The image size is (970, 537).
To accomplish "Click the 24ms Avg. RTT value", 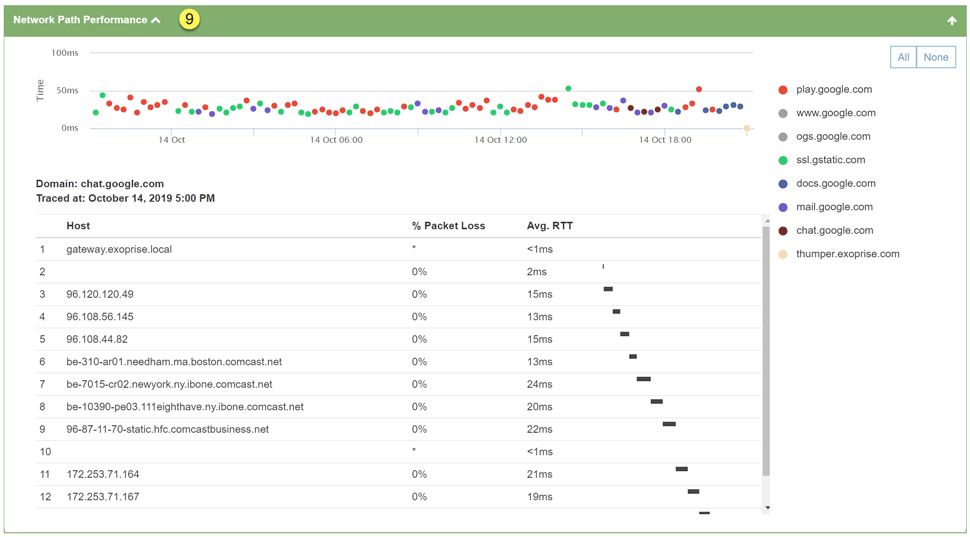I will [539, 384].
